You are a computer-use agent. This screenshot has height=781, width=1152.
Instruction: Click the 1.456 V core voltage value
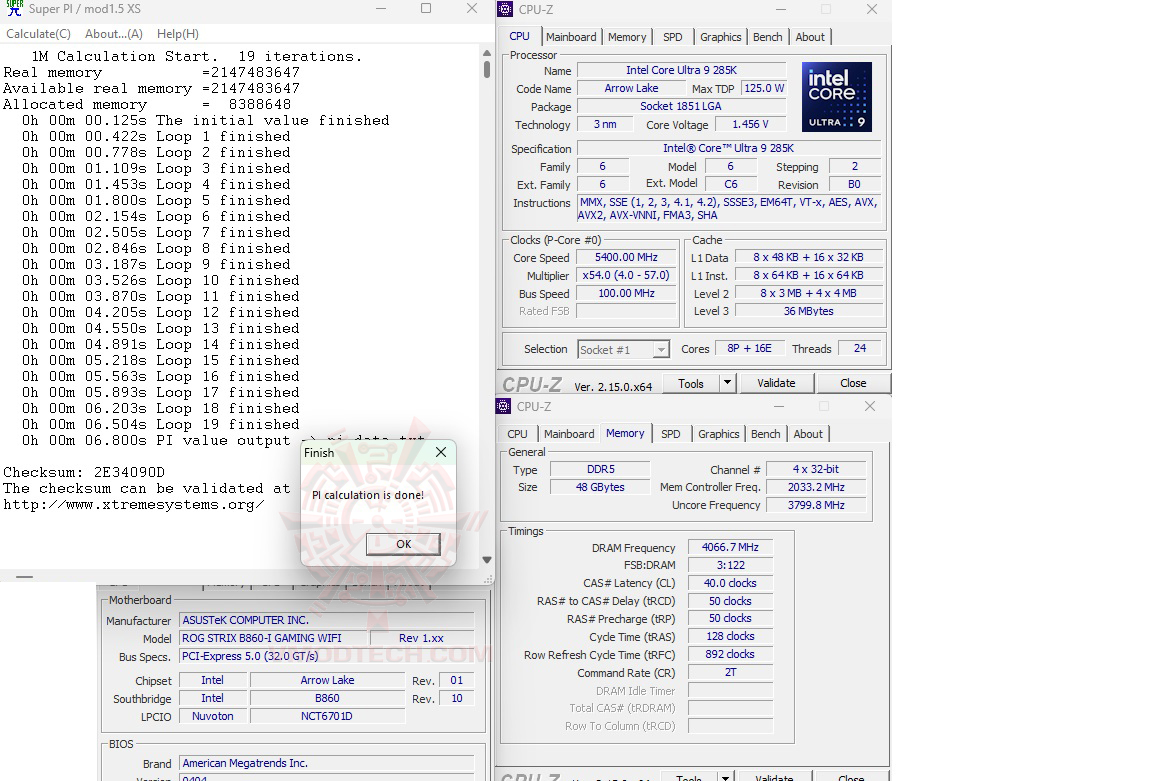(750, 125)
